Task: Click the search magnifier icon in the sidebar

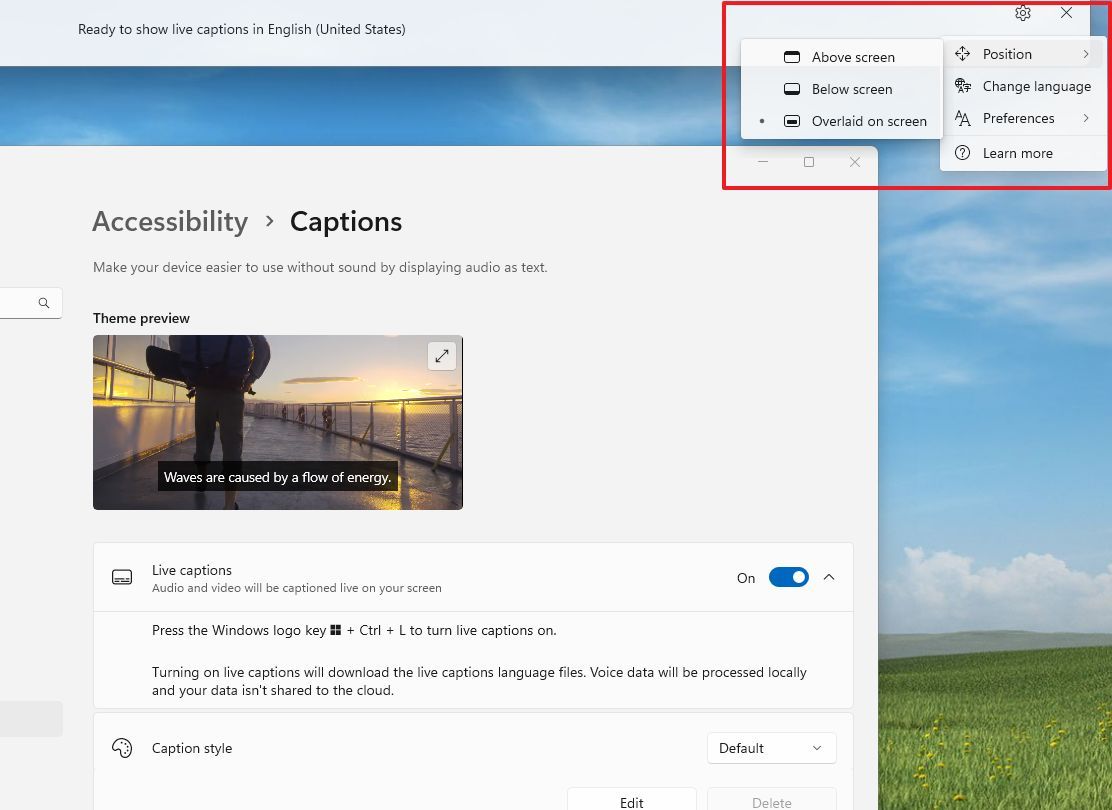Action: tap(44, 302)
